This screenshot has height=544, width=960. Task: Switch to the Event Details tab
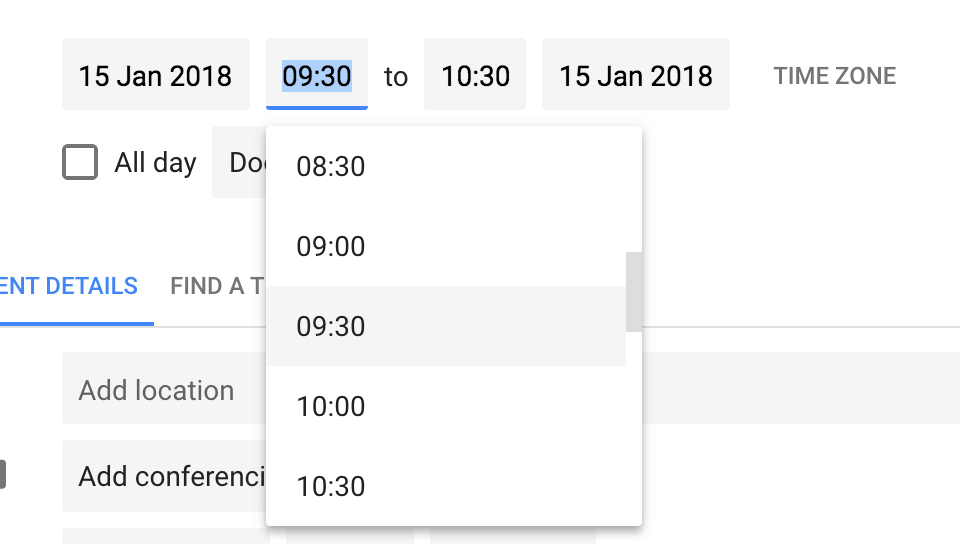tap(70, 287)
